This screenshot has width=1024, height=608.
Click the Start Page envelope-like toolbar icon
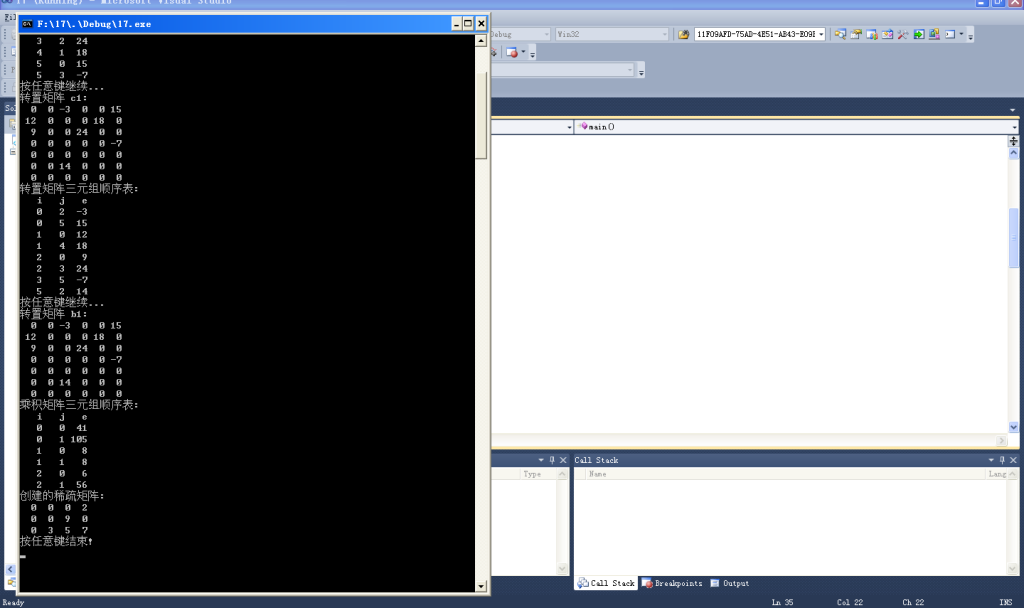[888, 35]
